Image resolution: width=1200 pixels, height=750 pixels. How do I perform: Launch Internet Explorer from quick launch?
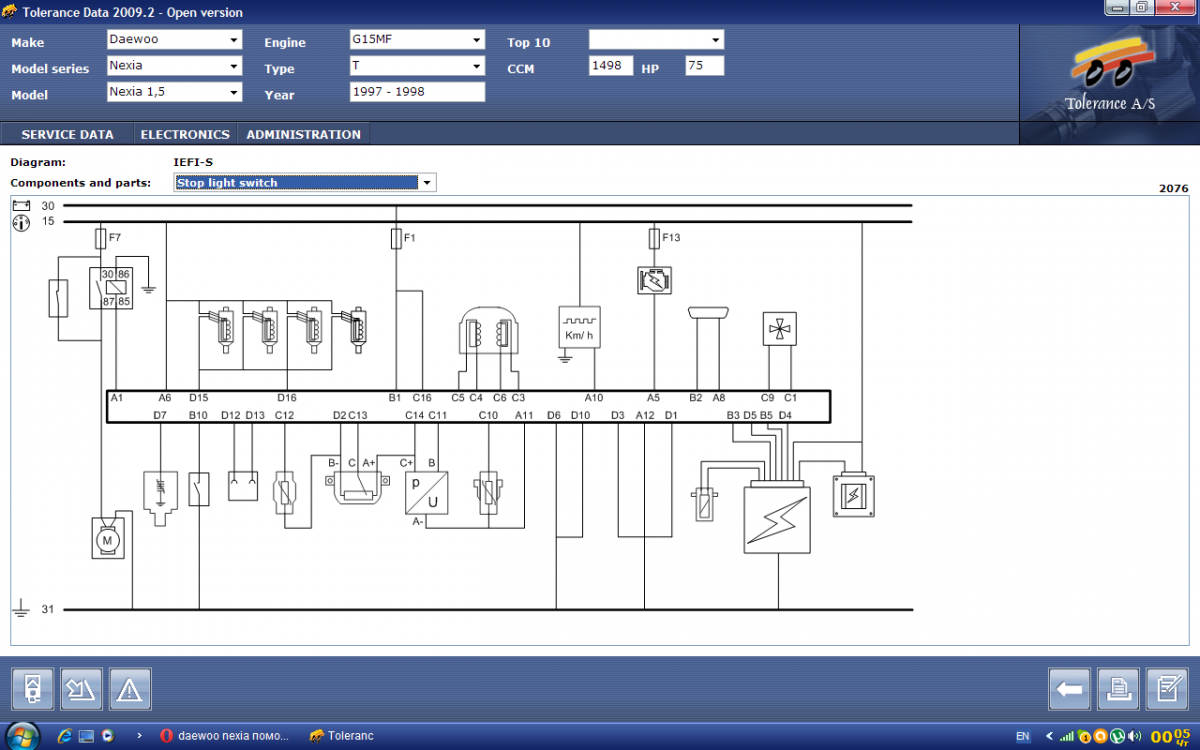click(x=65, y=736)
